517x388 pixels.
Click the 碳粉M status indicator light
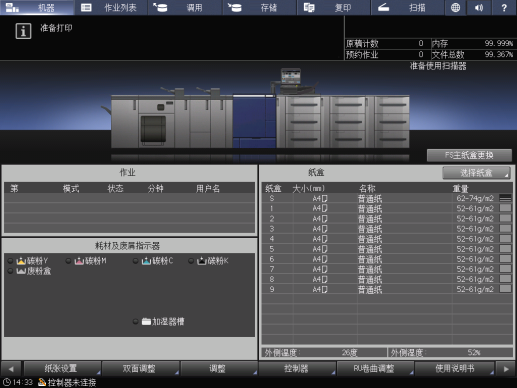(x=68, y=261)
